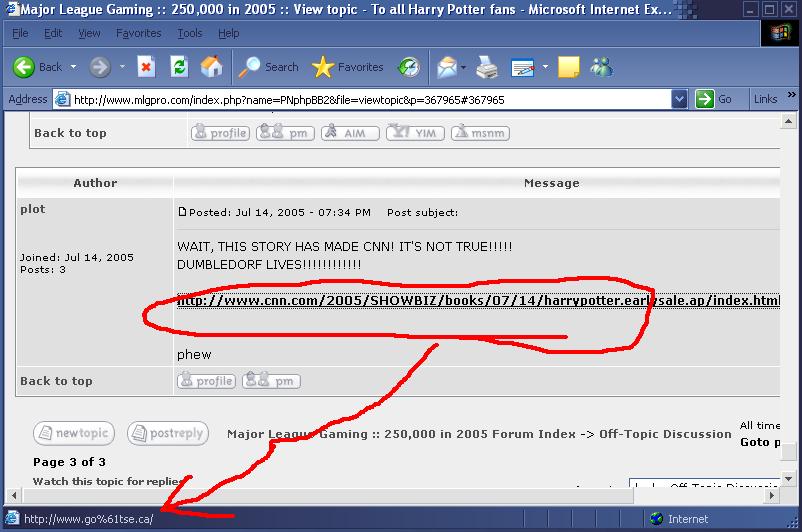Click the upper post's pm button

pyautogui.click(x=285, y=133)
